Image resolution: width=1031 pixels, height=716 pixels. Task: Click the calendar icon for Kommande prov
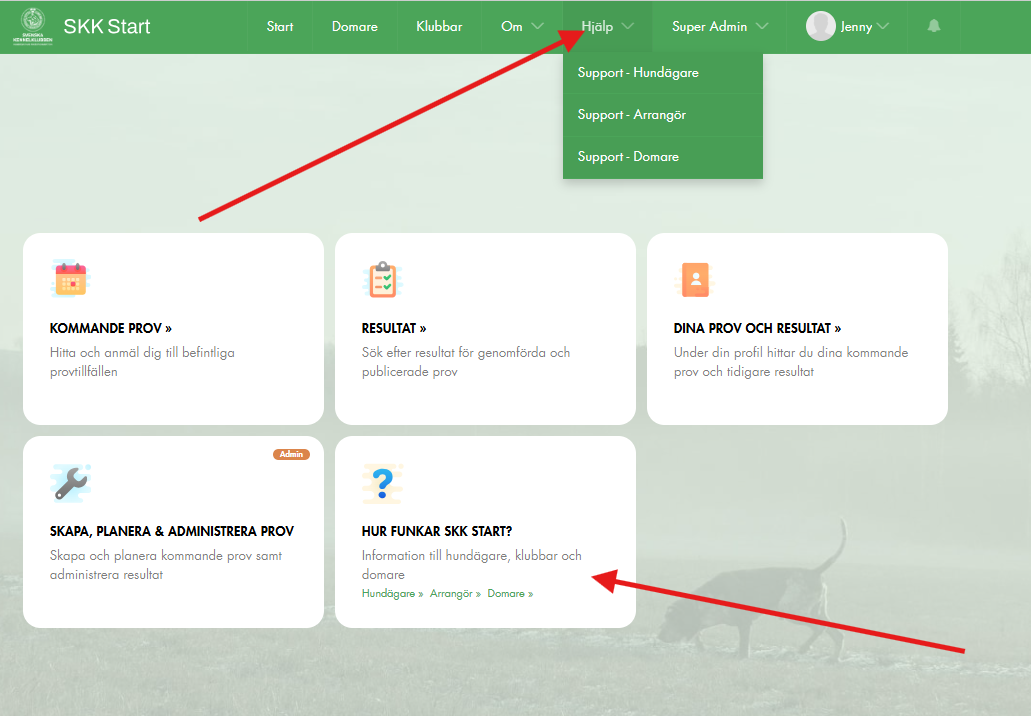(x=70, y=279)
